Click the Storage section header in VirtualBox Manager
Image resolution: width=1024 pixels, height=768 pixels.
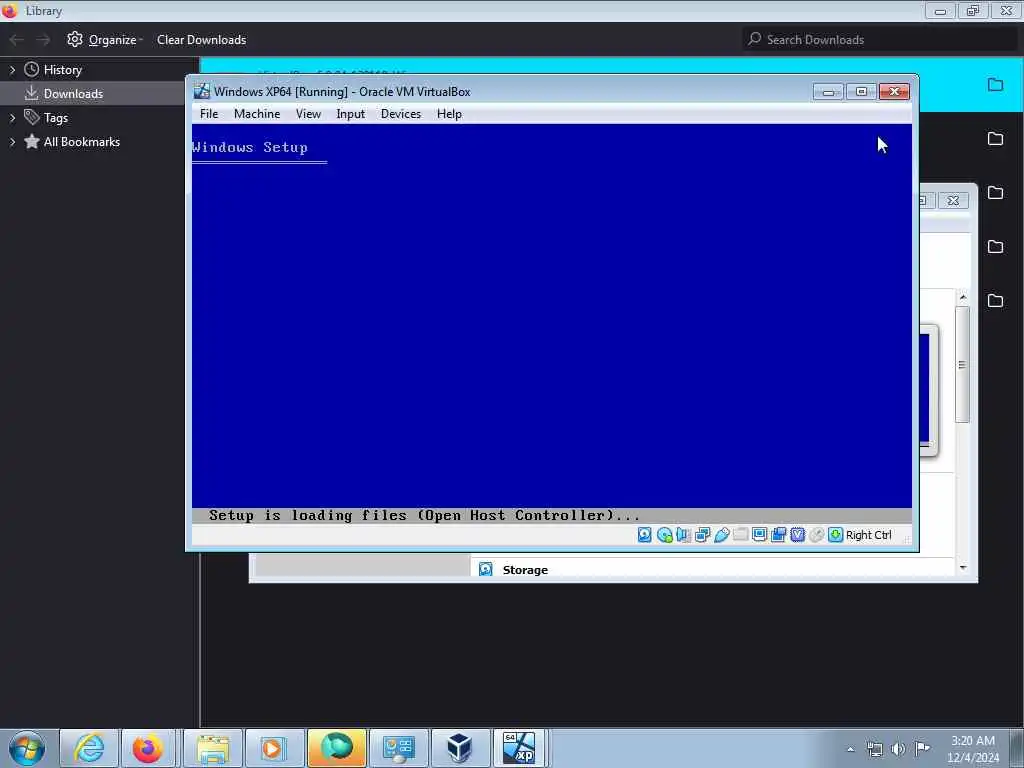[x=525, y=569]
